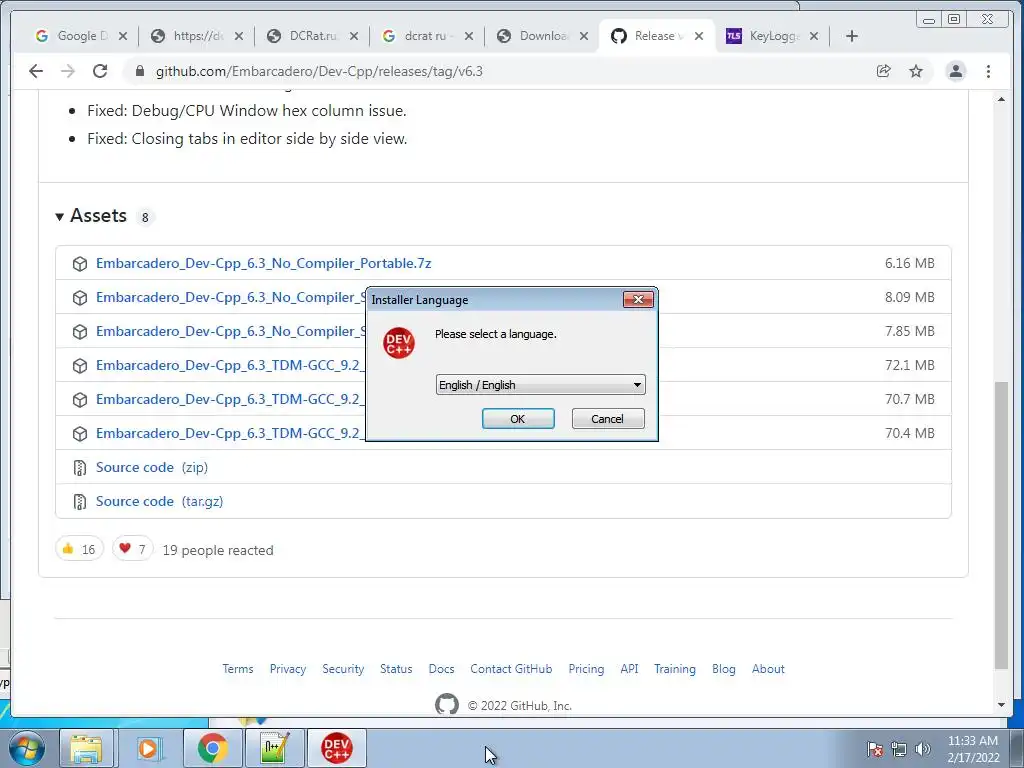Open the Chrome profile avatar menu
The height and width of the screenshot is (768, 1024).
coord(955,71)
